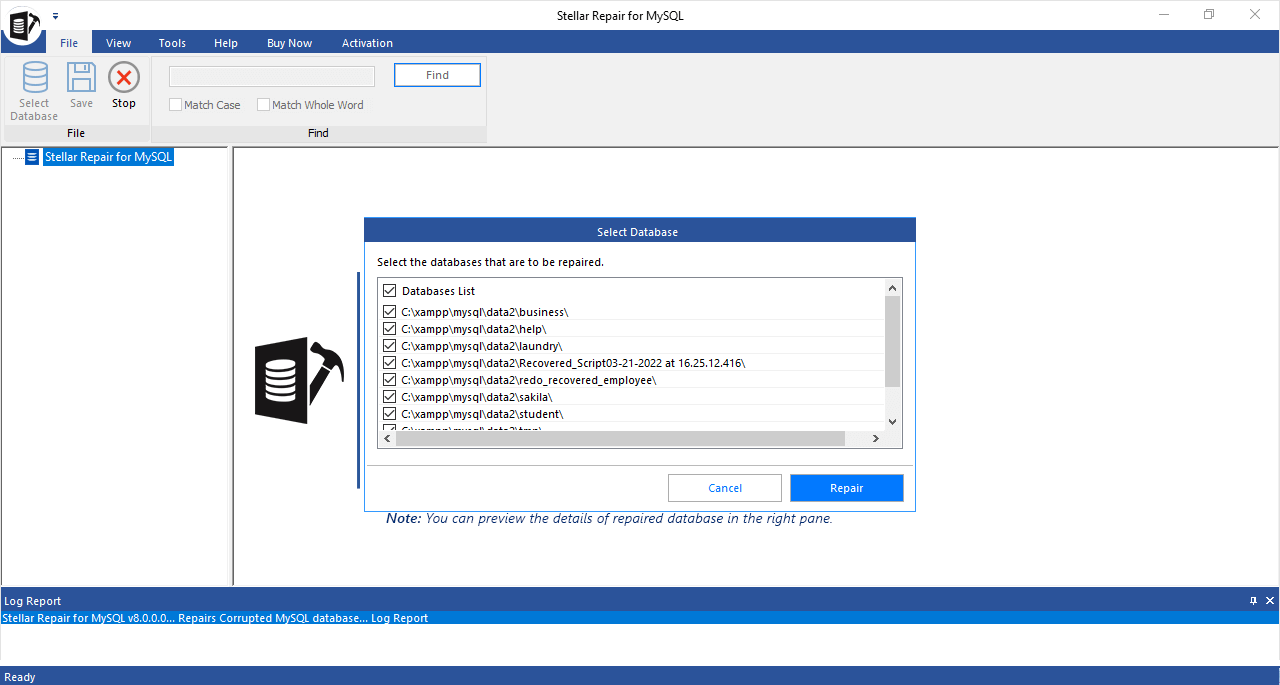Click the database list horizontal scrollbar thumb

621,439
